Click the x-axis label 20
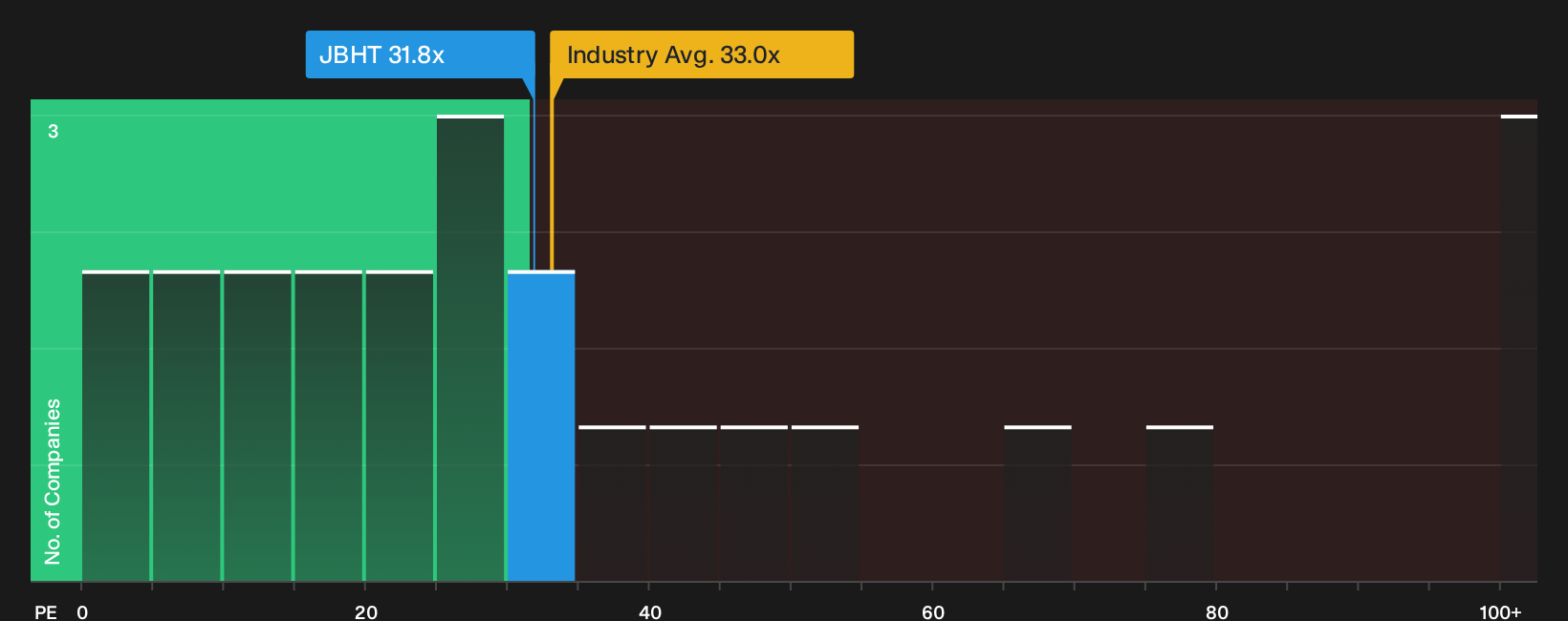The height and width of the screenshot is (621, 1568). 365,611
